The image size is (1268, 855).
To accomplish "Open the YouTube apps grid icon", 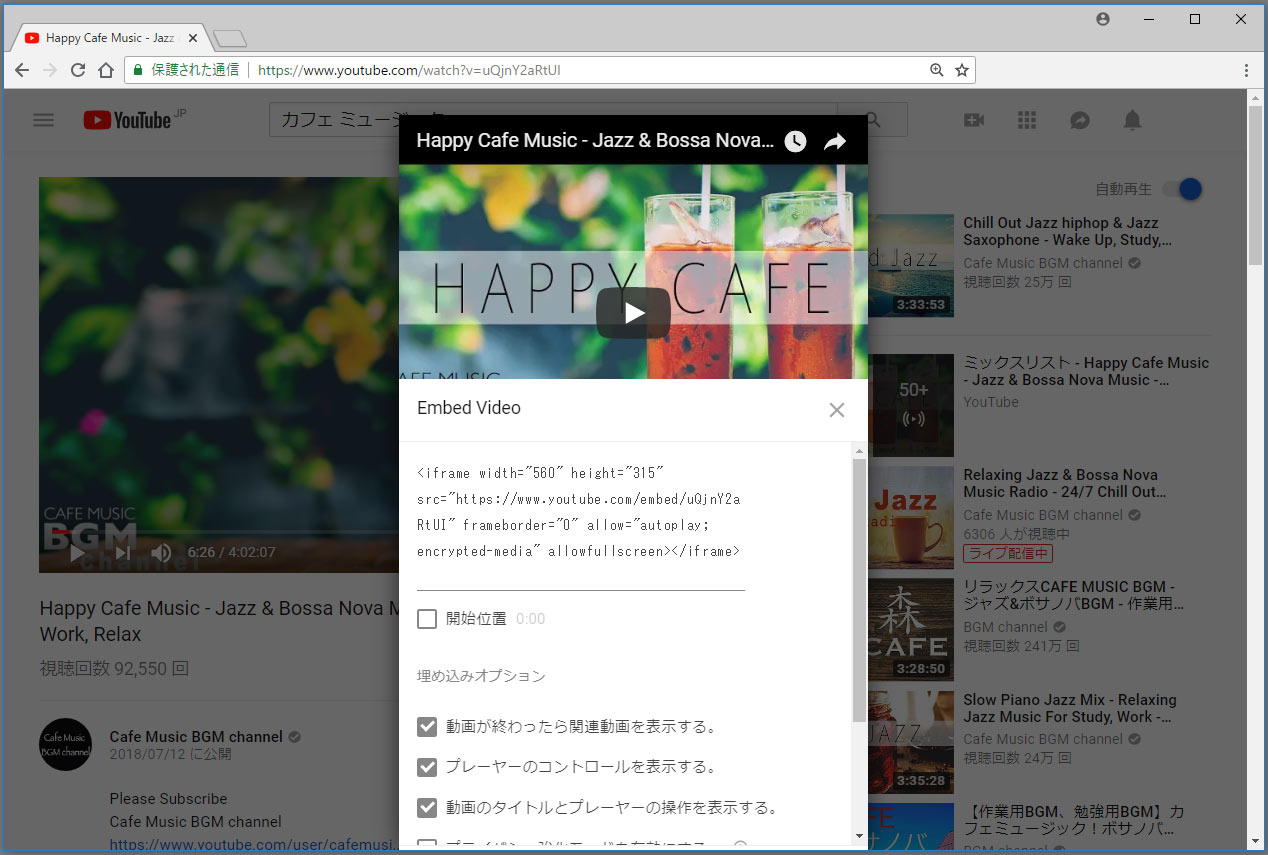I will 1027,120.
